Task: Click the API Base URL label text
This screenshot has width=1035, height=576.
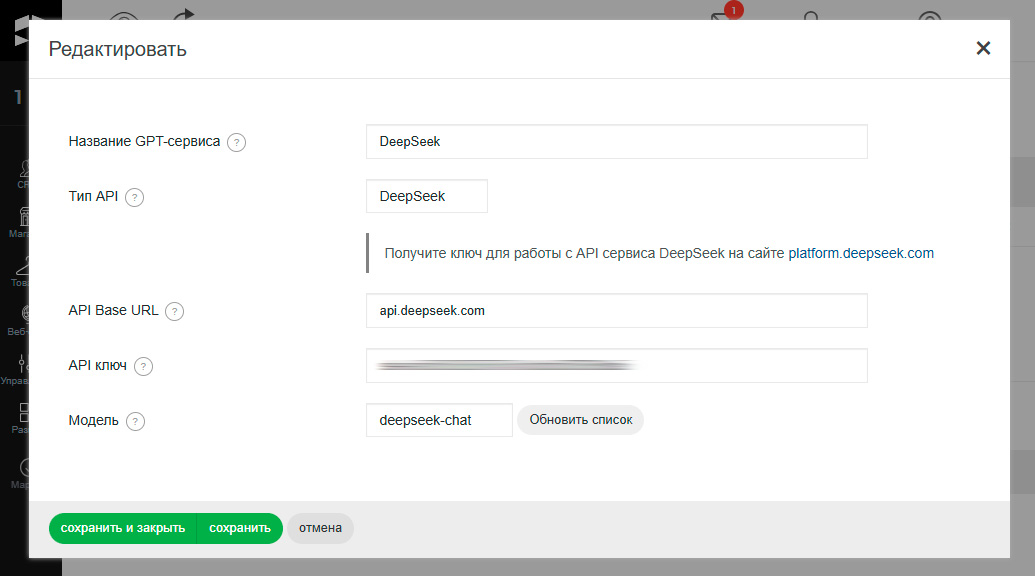Action: tap(114, 310)
